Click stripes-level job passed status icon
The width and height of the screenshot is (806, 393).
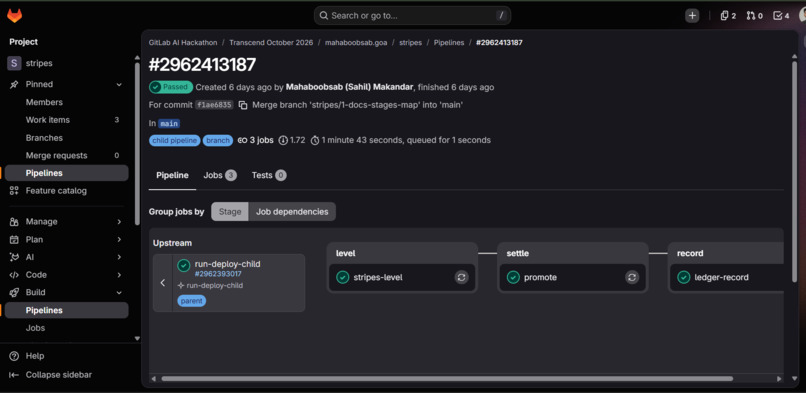(x=343, y=277)
